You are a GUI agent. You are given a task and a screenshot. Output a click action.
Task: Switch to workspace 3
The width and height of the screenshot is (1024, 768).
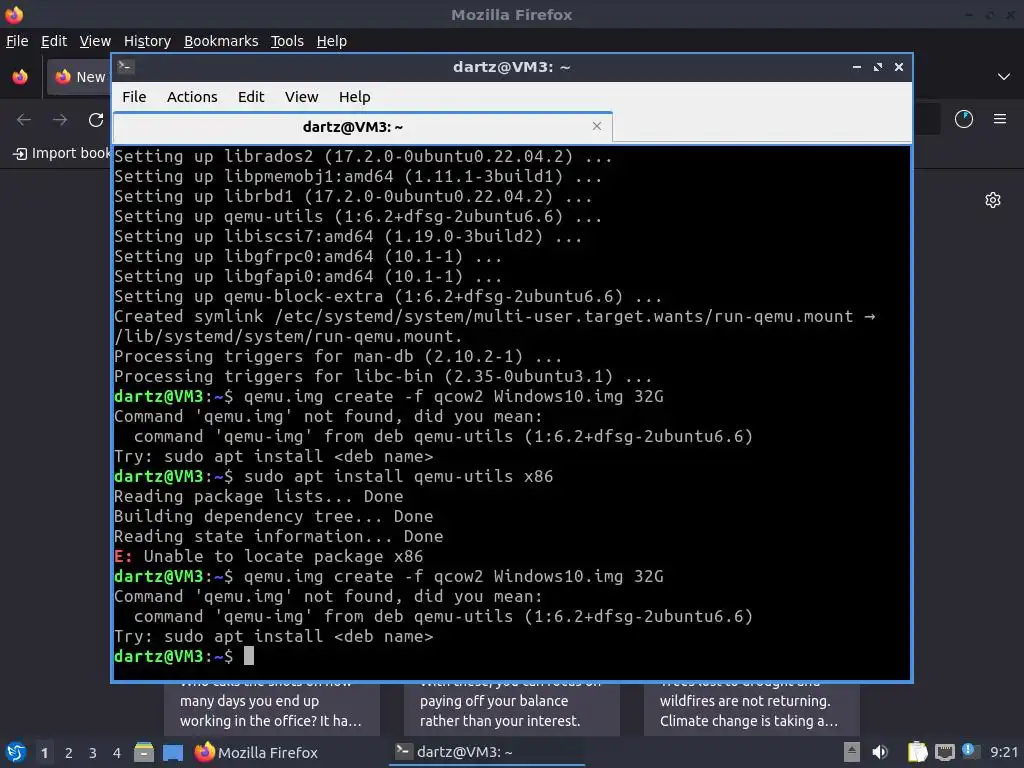(x=93, y=753)
